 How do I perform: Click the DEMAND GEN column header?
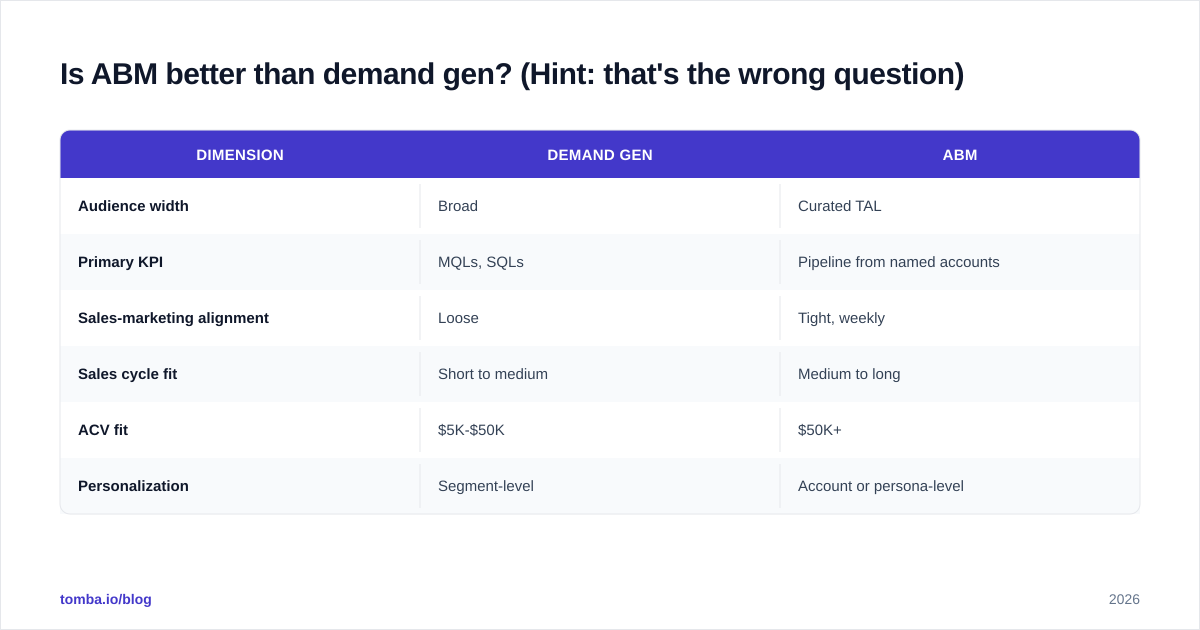point(600,155)
